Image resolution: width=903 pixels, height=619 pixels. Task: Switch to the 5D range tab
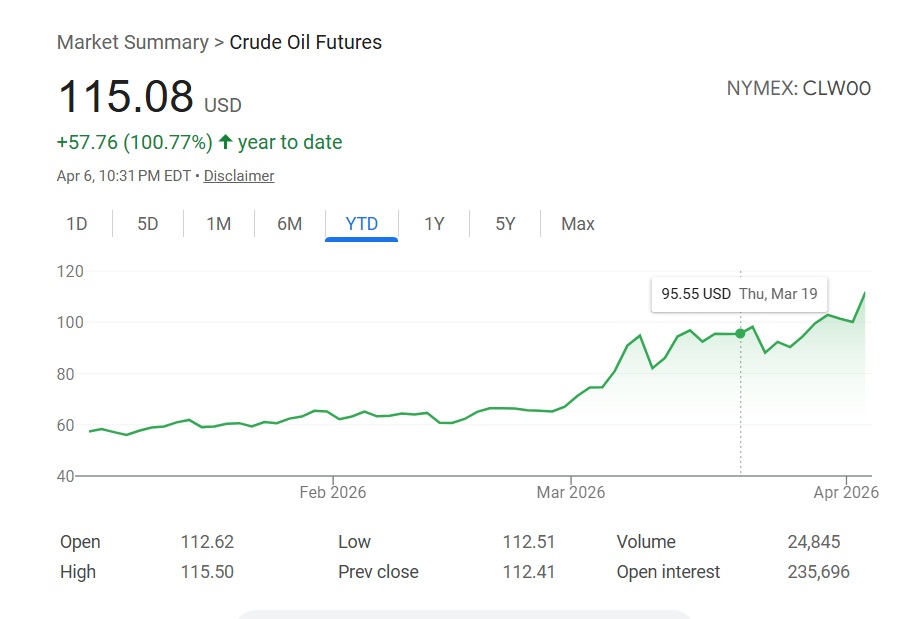pyautogui.click(x=148, y=224)
